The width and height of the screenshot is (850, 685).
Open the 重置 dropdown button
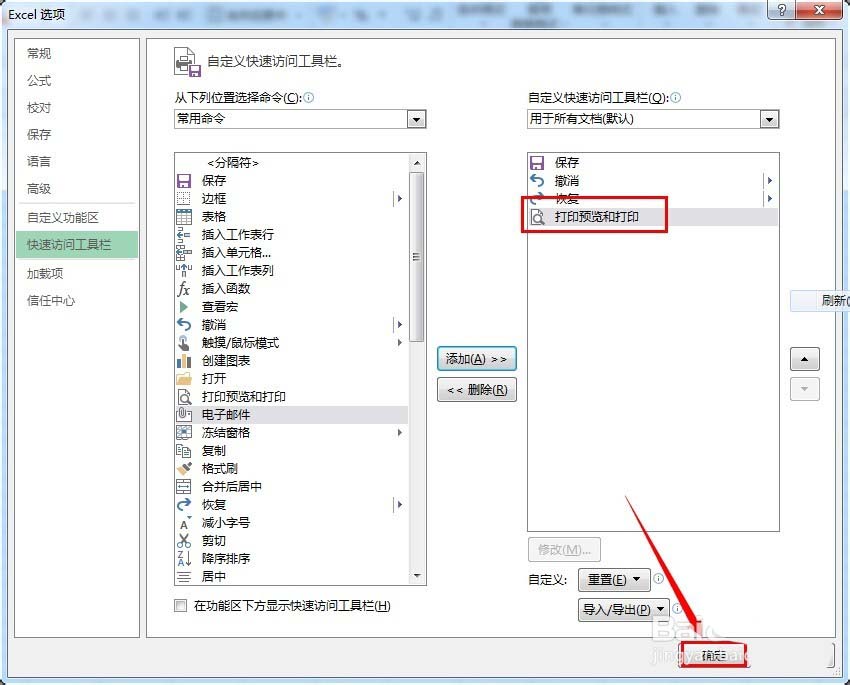pos(614,579)
